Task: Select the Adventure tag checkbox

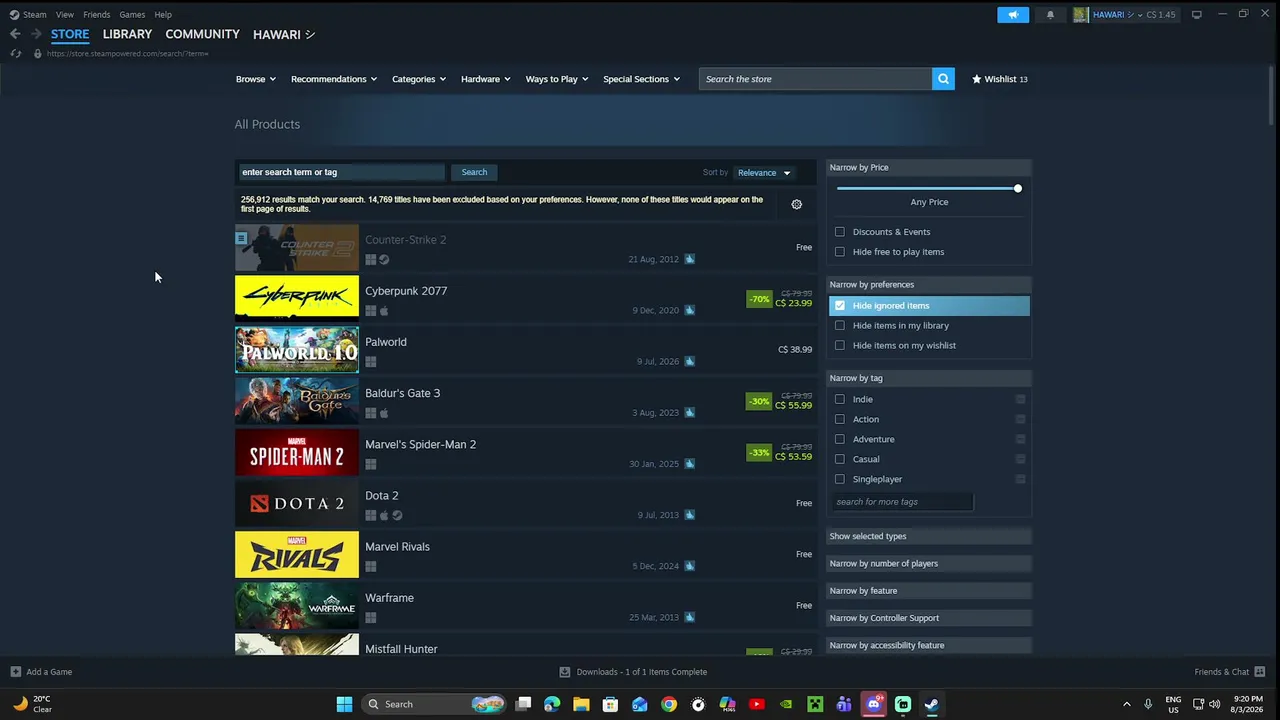Action: pyautogui.click(x=840, y=439)
